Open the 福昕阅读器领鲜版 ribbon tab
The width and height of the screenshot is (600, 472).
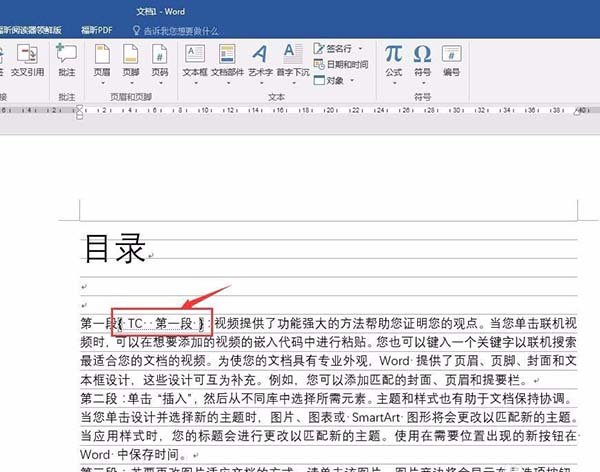[x=30, y=30]
